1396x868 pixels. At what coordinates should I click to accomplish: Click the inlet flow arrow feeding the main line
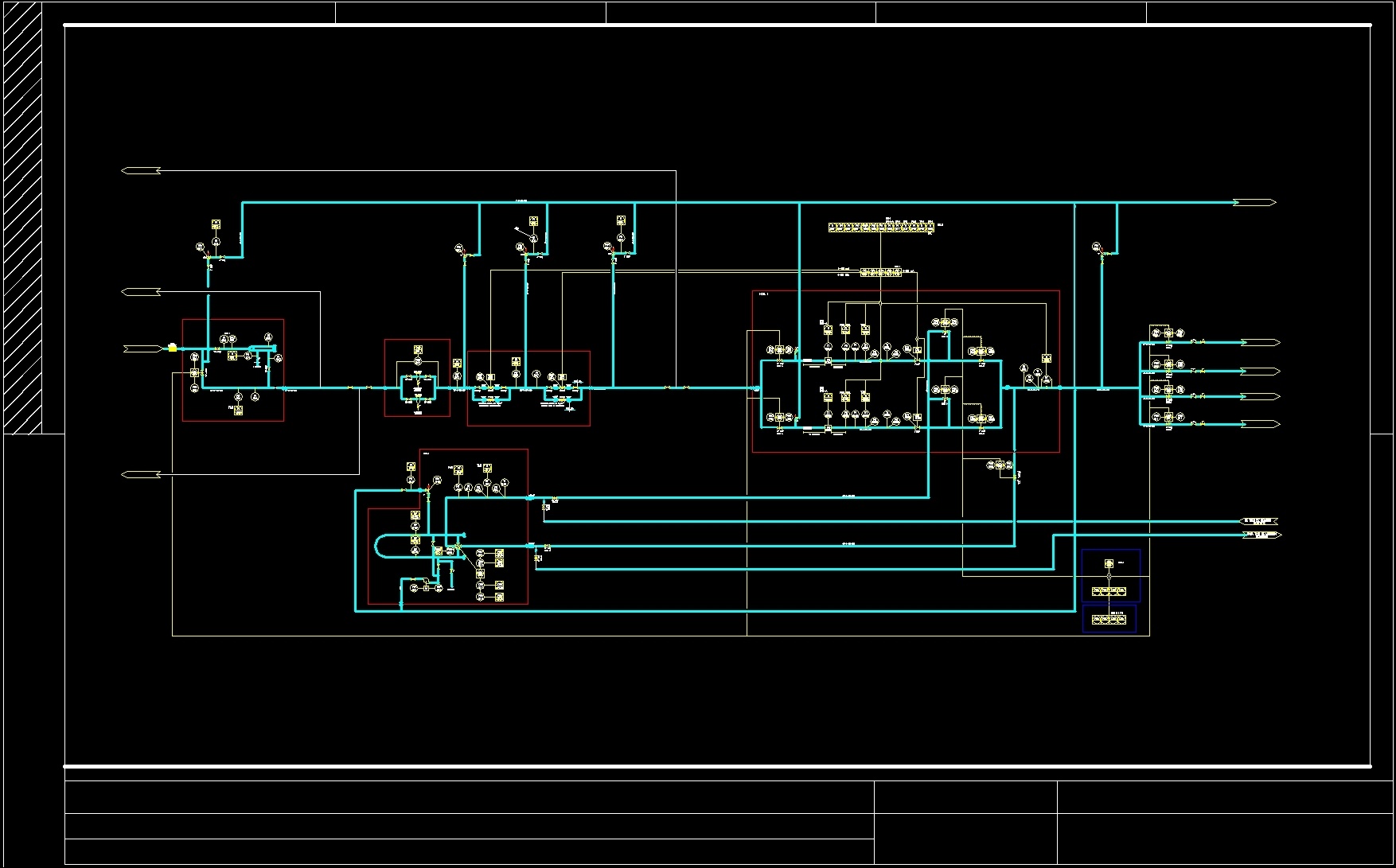(x=142, y=348)
